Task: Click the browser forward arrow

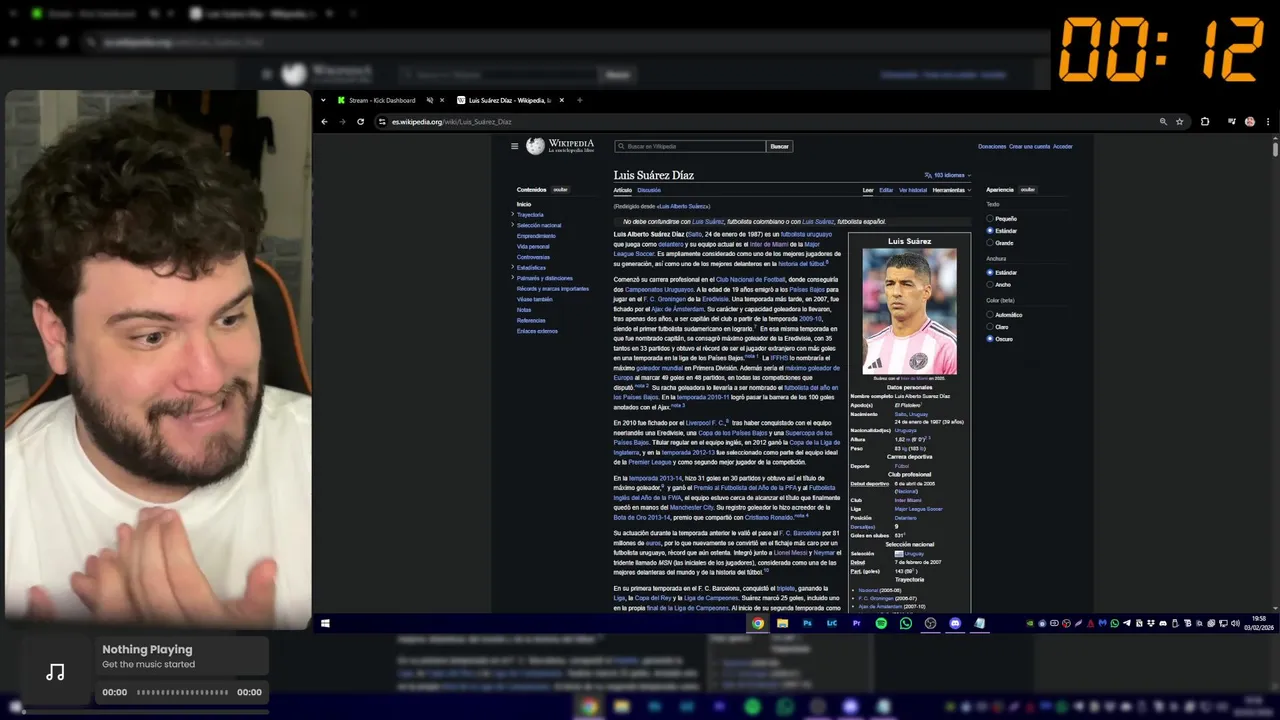Action: (x=342, y=122)
